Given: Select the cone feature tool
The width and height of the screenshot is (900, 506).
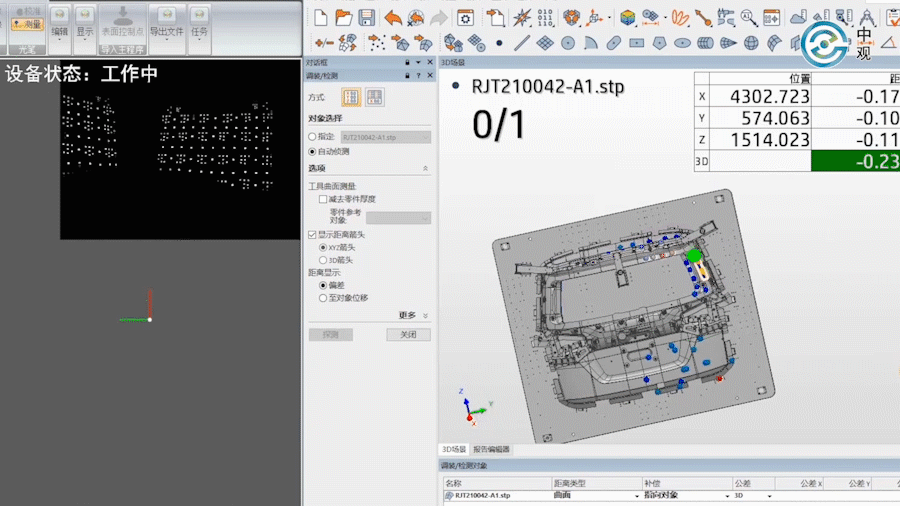Looking at the screenshot, I should [x=728, y=43].
